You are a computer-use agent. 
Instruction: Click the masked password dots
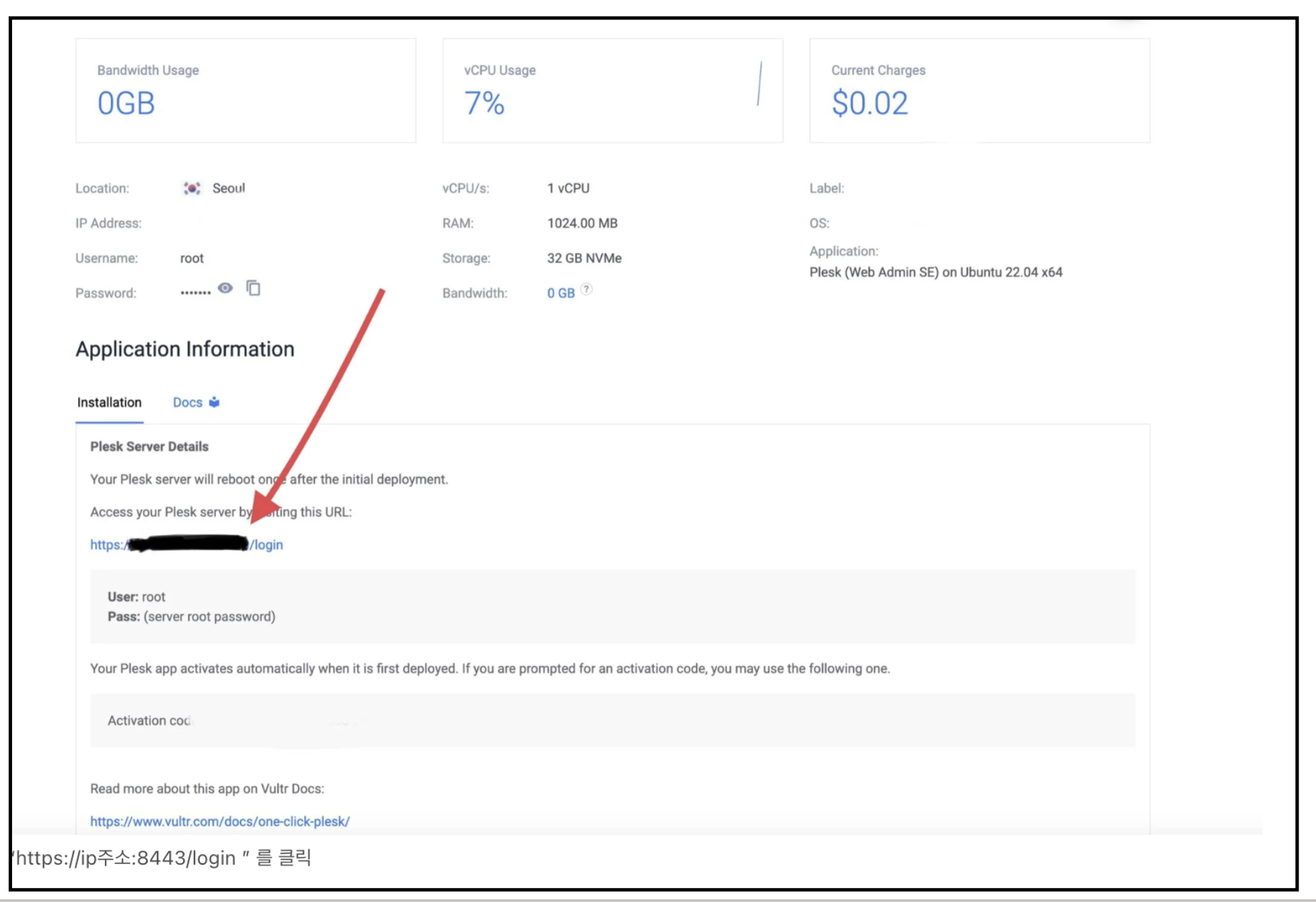195,293
